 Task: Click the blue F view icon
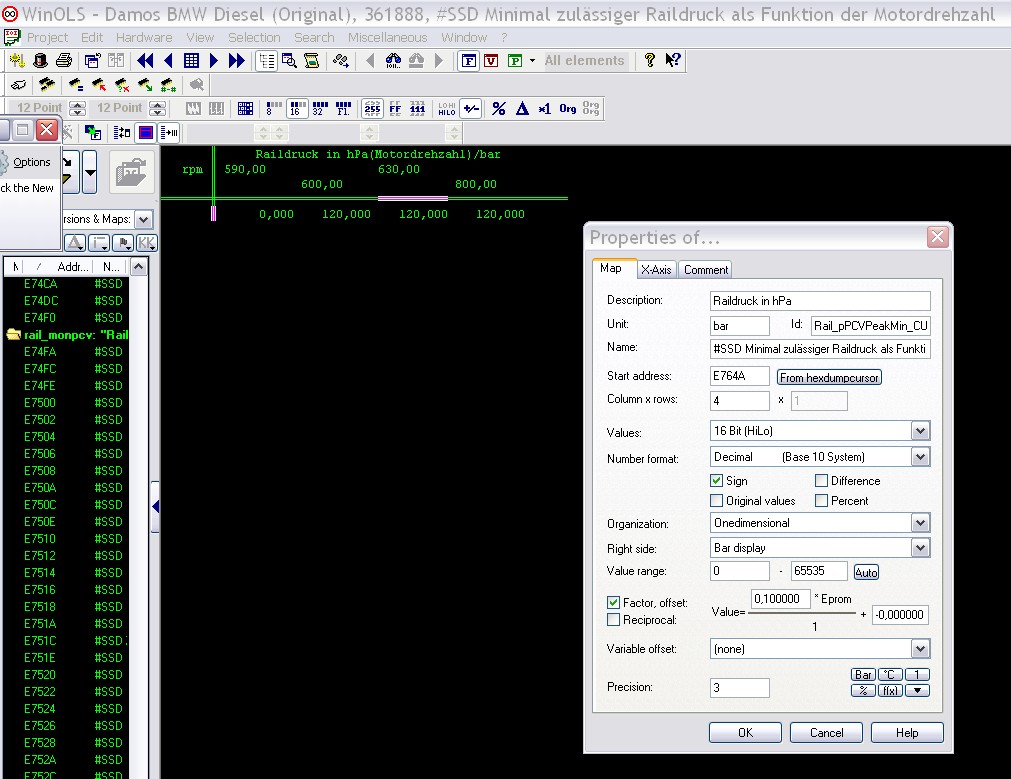point(469,61)
